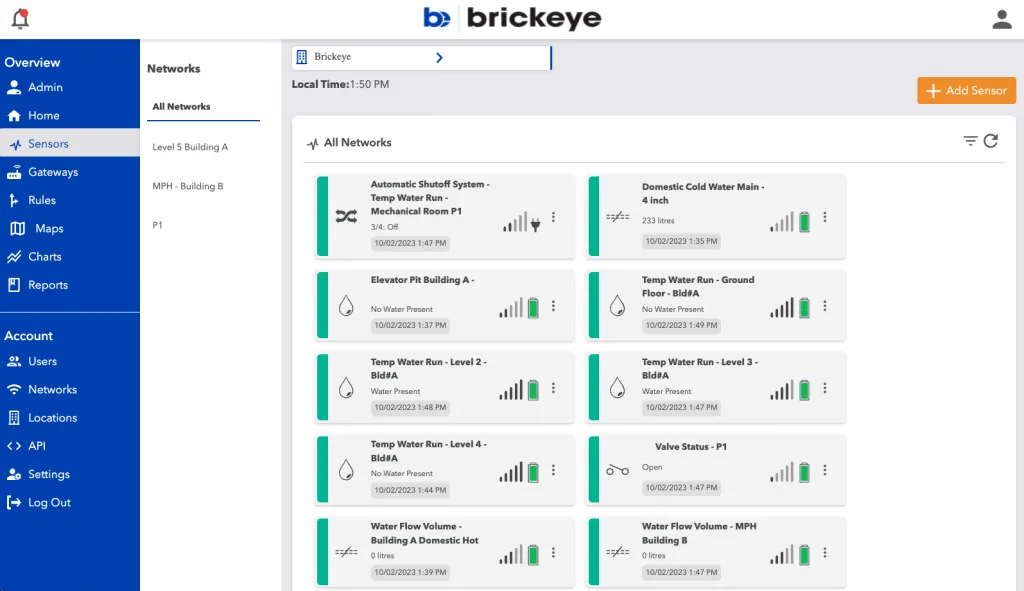The width and height of the screenshot is (1024, 591).
Task: Open Elevator Pit Building A sensor
Action: pyautogui.click(x=445, y=304)
